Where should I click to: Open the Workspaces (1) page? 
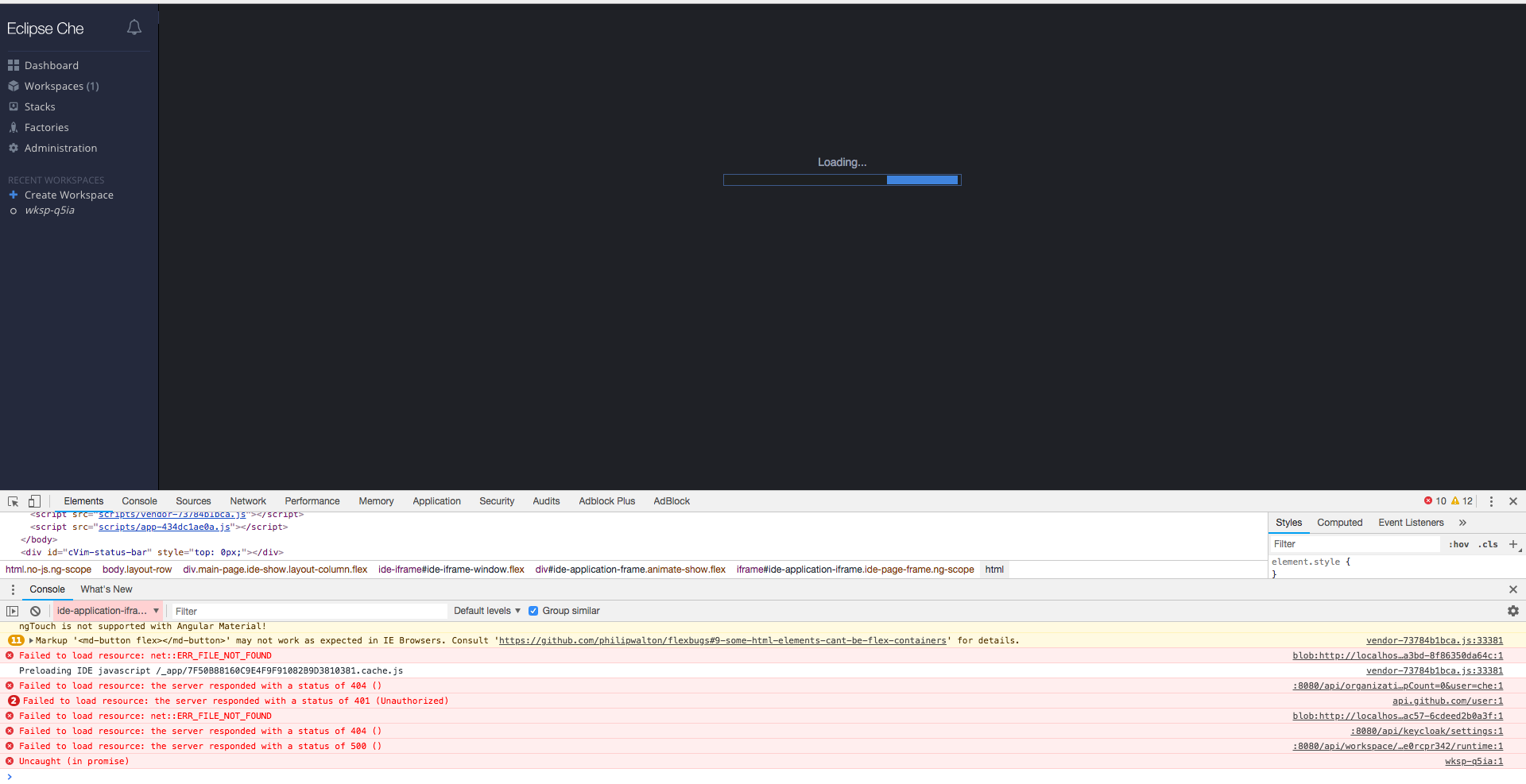click(61, 86)
